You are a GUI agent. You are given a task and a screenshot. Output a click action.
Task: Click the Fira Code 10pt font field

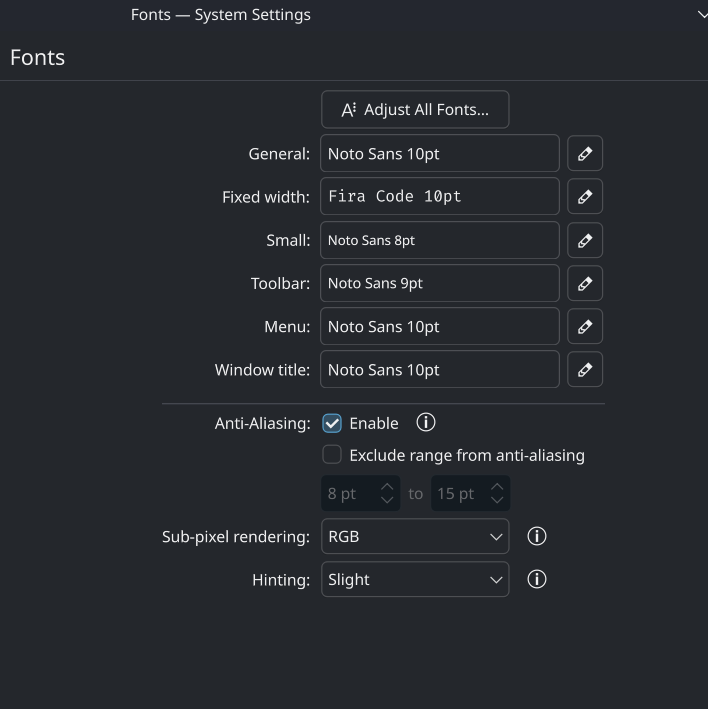click(440, 197)
